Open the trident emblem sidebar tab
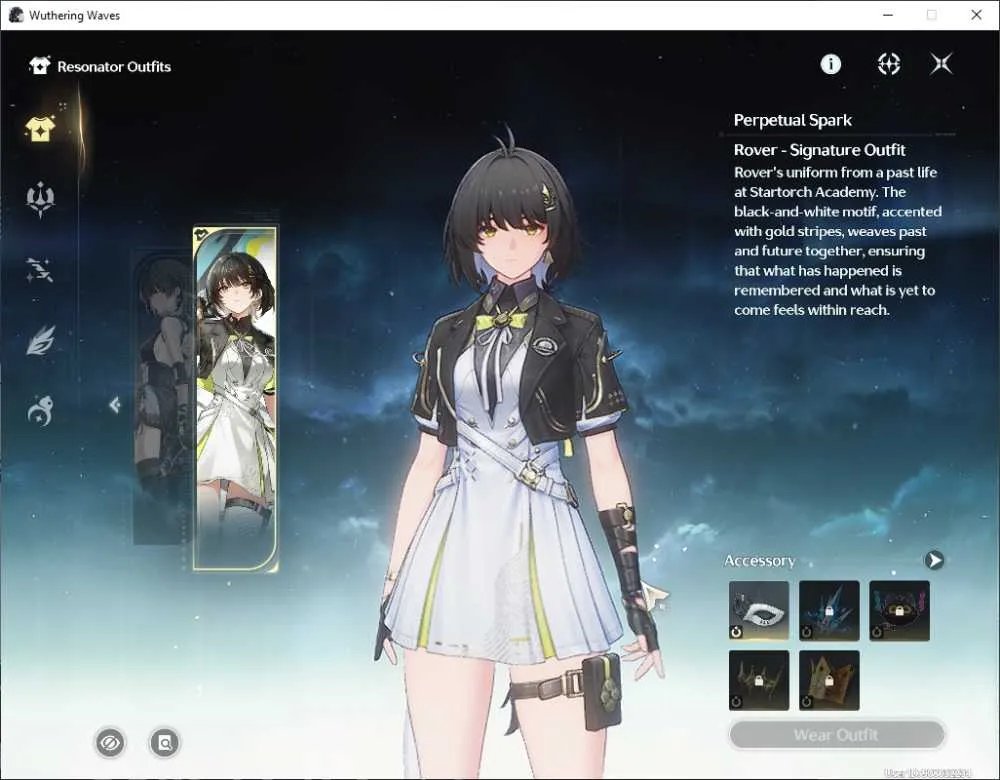Viewport: 1000px width, 780px height. pos(40,199)
